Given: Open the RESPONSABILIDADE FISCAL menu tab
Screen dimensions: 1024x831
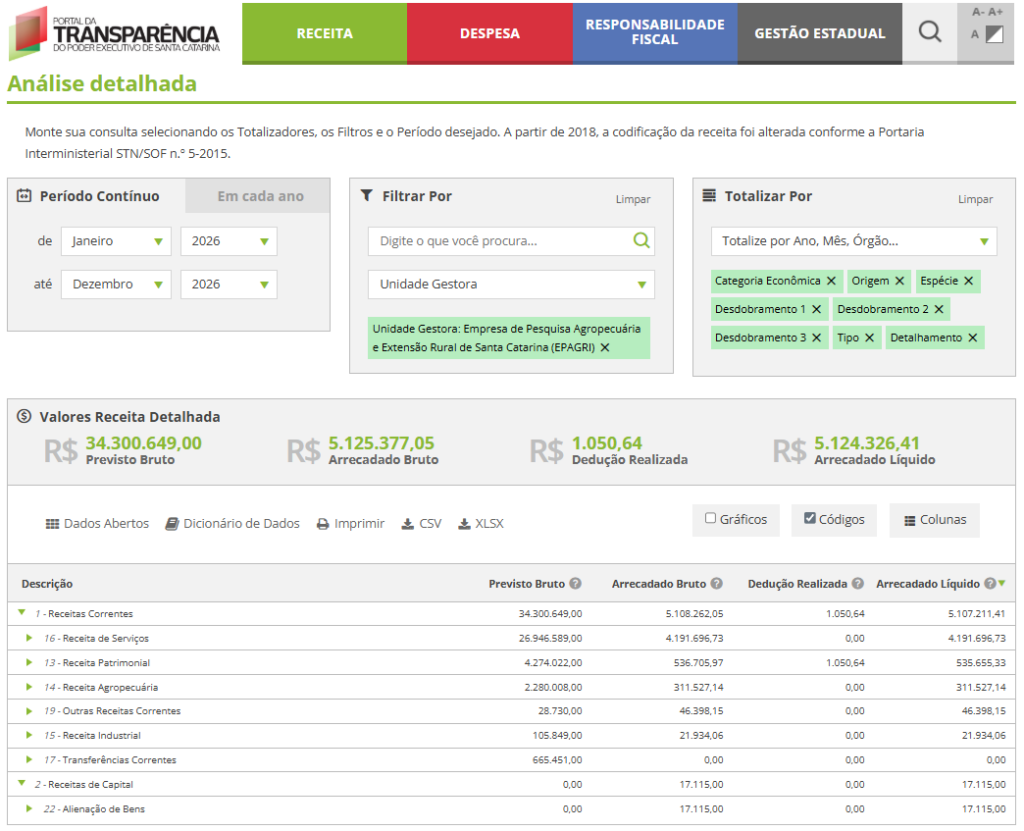Looking at the screenshot, I should pos(654,33).
